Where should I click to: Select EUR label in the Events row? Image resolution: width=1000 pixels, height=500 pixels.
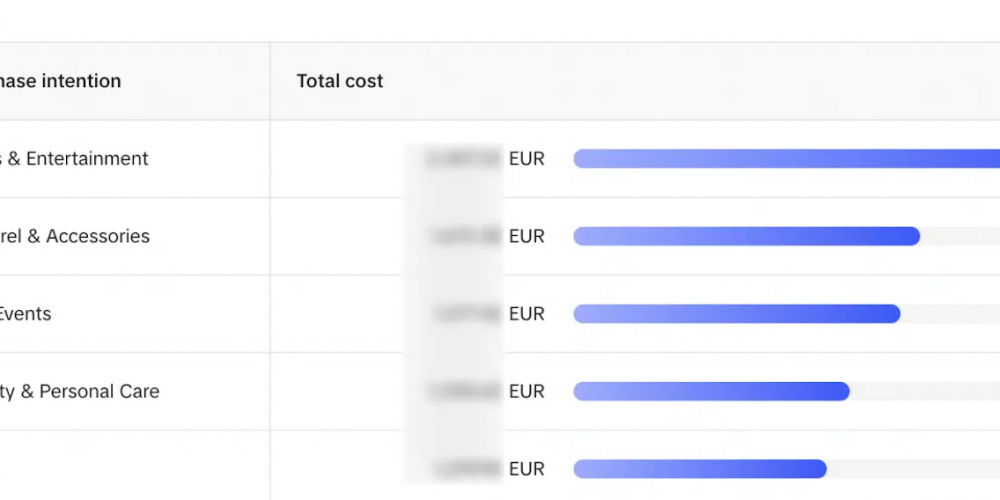527,314
